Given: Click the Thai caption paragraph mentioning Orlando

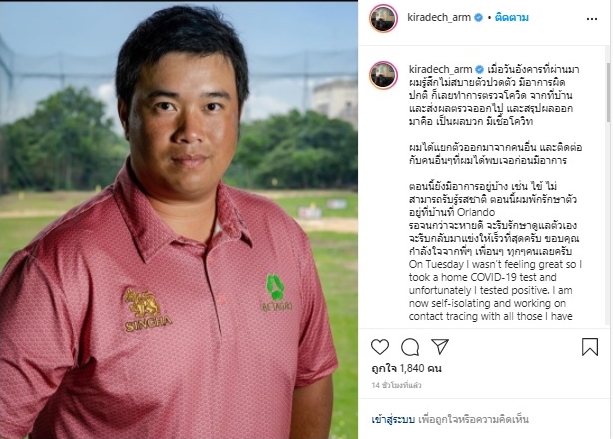Looking at the screenshot, I should pos(494,219).
